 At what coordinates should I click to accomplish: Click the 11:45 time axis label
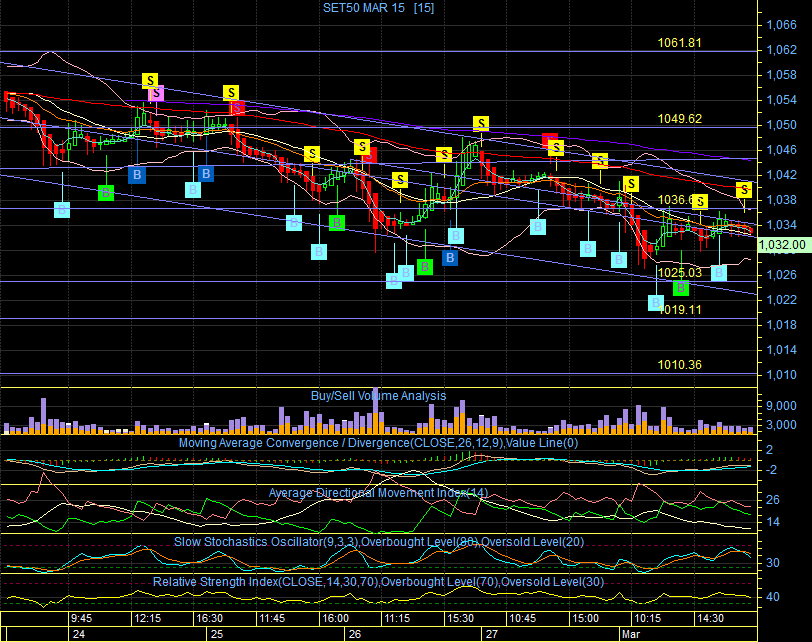272,618
